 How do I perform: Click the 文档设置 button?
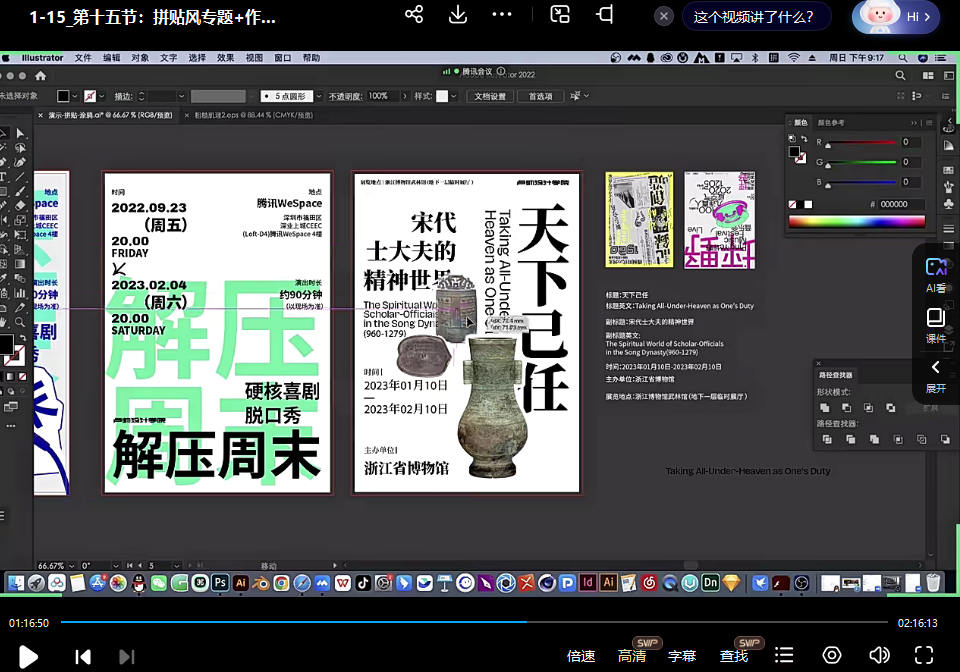(x=489, y=96)
